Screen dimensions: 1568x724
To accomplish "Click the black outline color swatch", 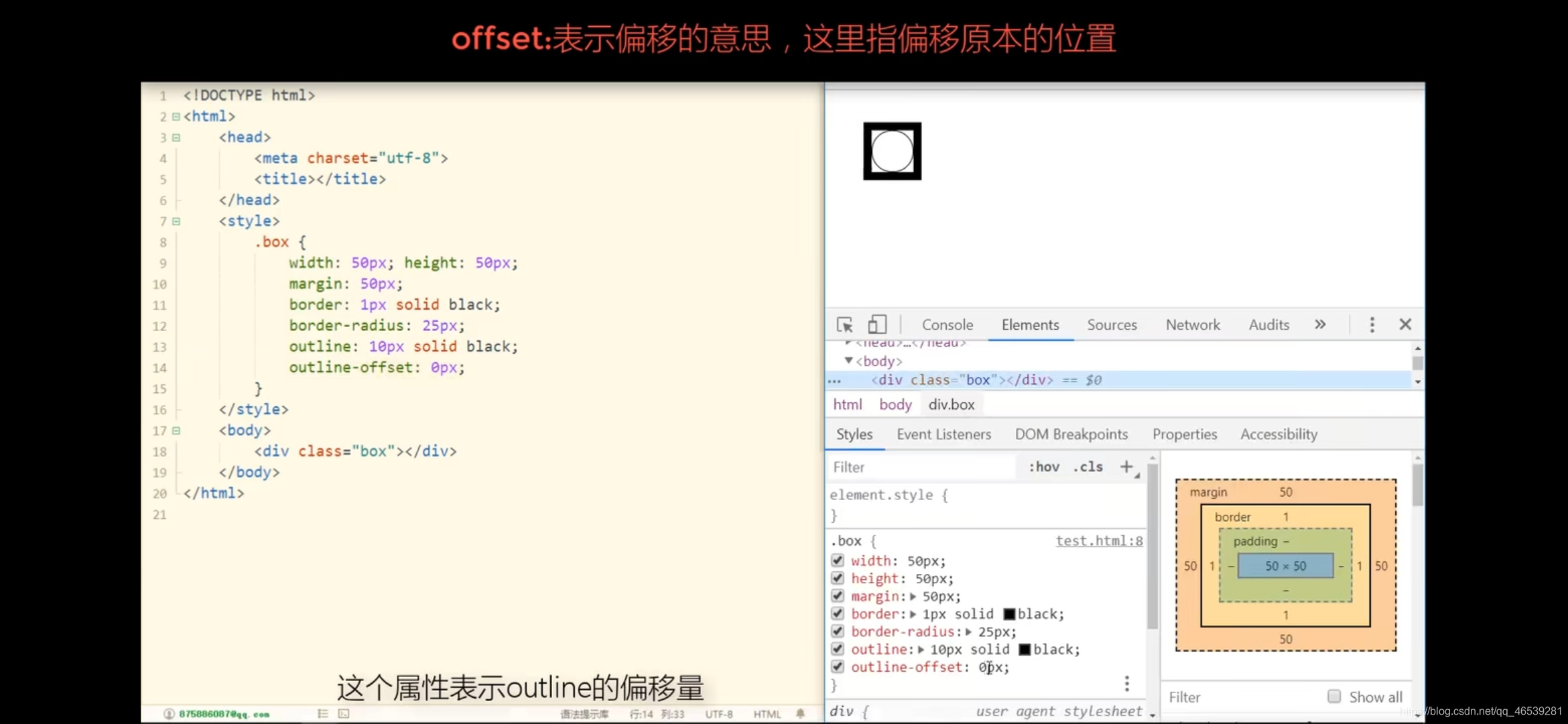I will point(1024,649).
